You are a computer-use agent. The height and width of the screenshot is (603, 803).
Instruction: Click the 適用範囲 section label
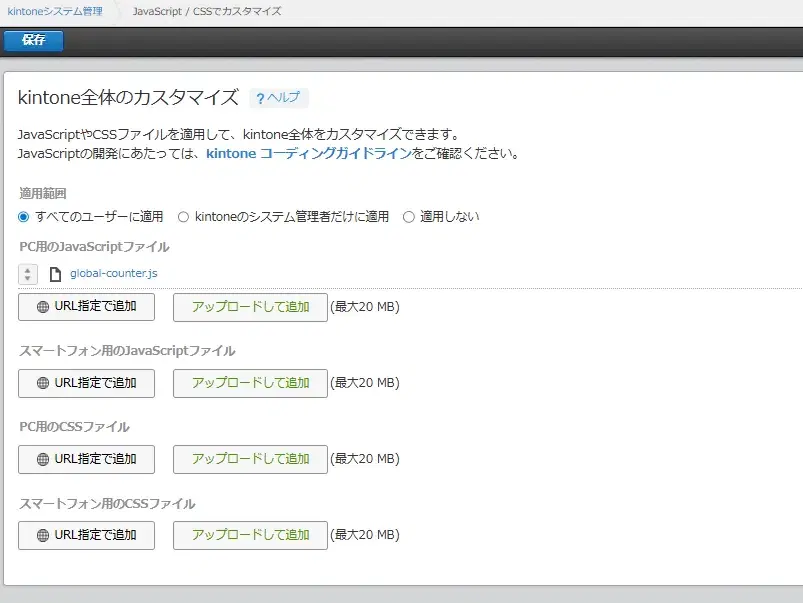tap(43, 194)
